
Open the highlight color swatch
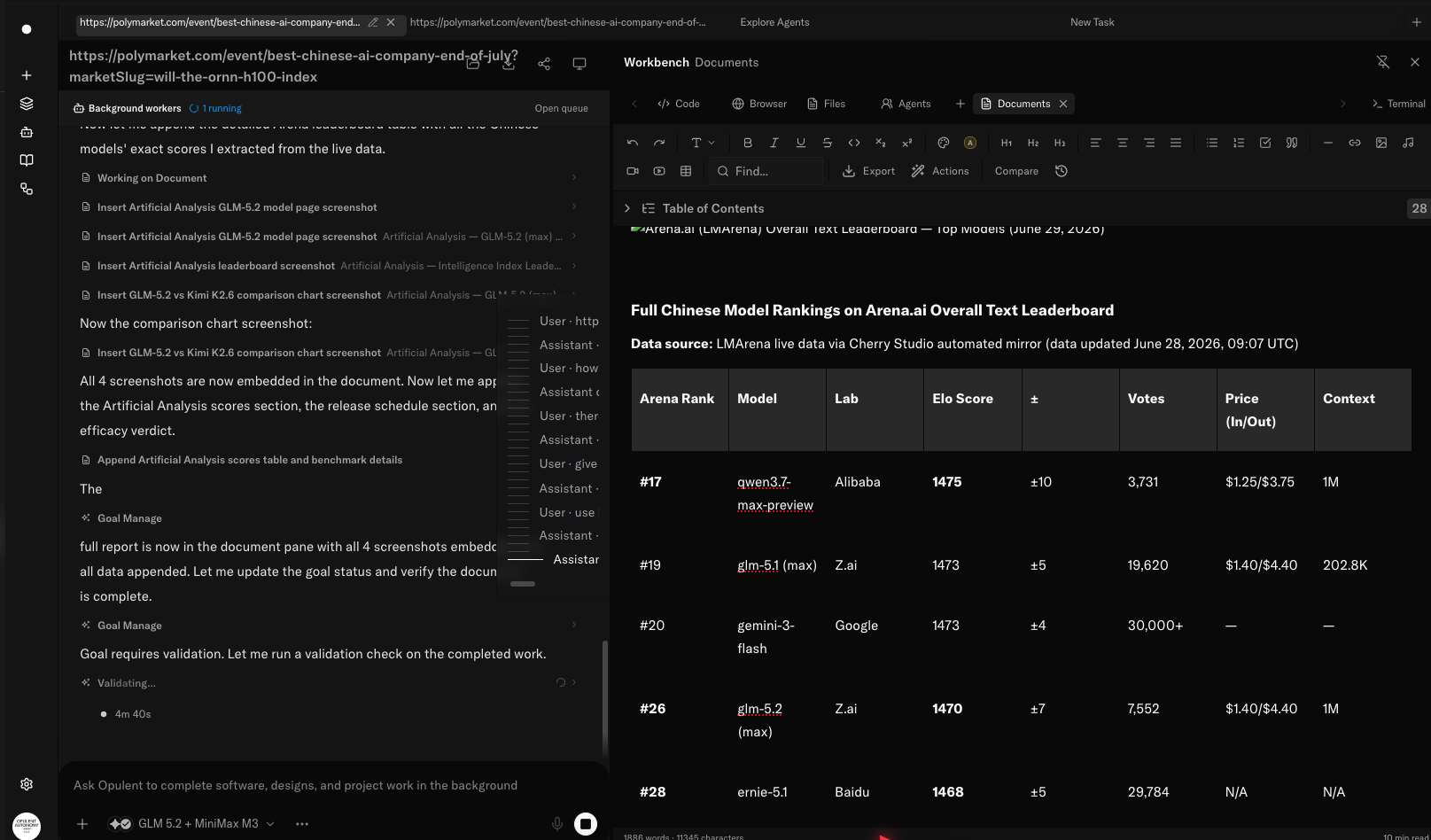coord(970,143)
